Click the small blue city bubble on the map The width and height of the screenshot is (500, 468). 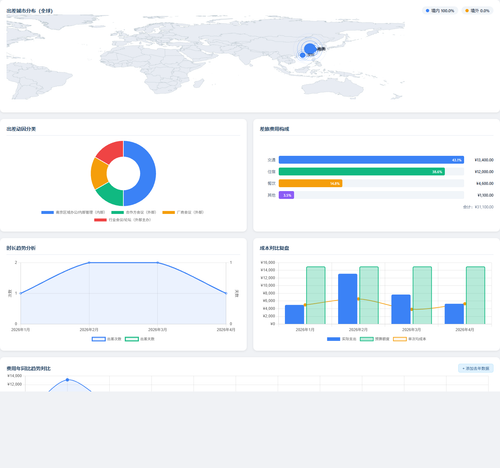(x=302, y=55)
